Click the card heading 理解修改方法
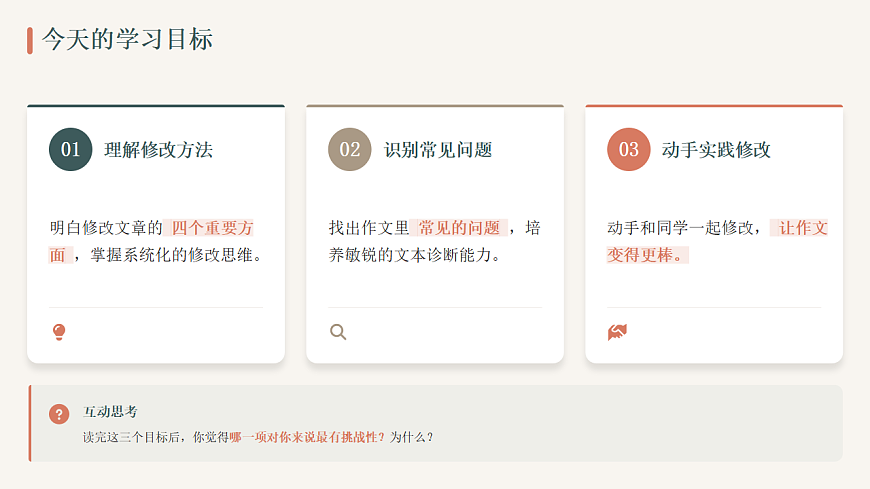Image resolution: width=870 pixels, height=489 pixels. click(x=159, y=150)
